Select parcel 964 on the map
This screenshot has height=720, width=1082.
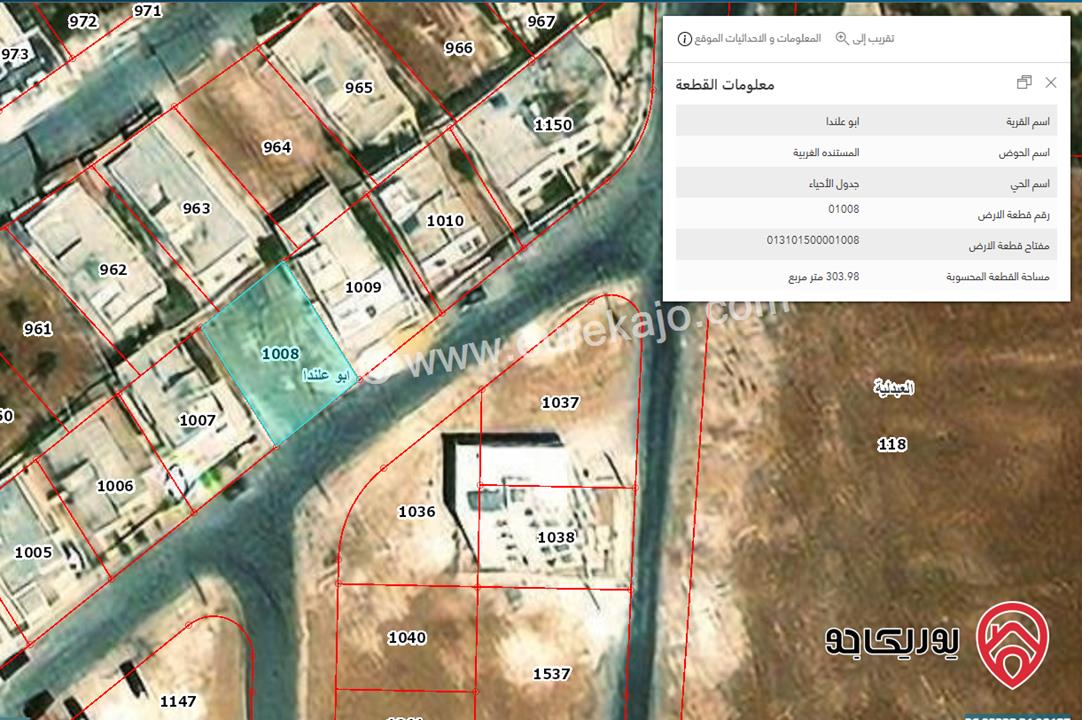(277, 147)
